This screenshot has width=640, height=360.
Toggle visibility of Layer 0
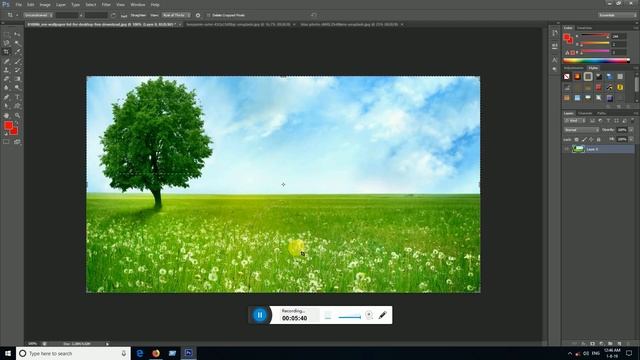click(567, 149)
